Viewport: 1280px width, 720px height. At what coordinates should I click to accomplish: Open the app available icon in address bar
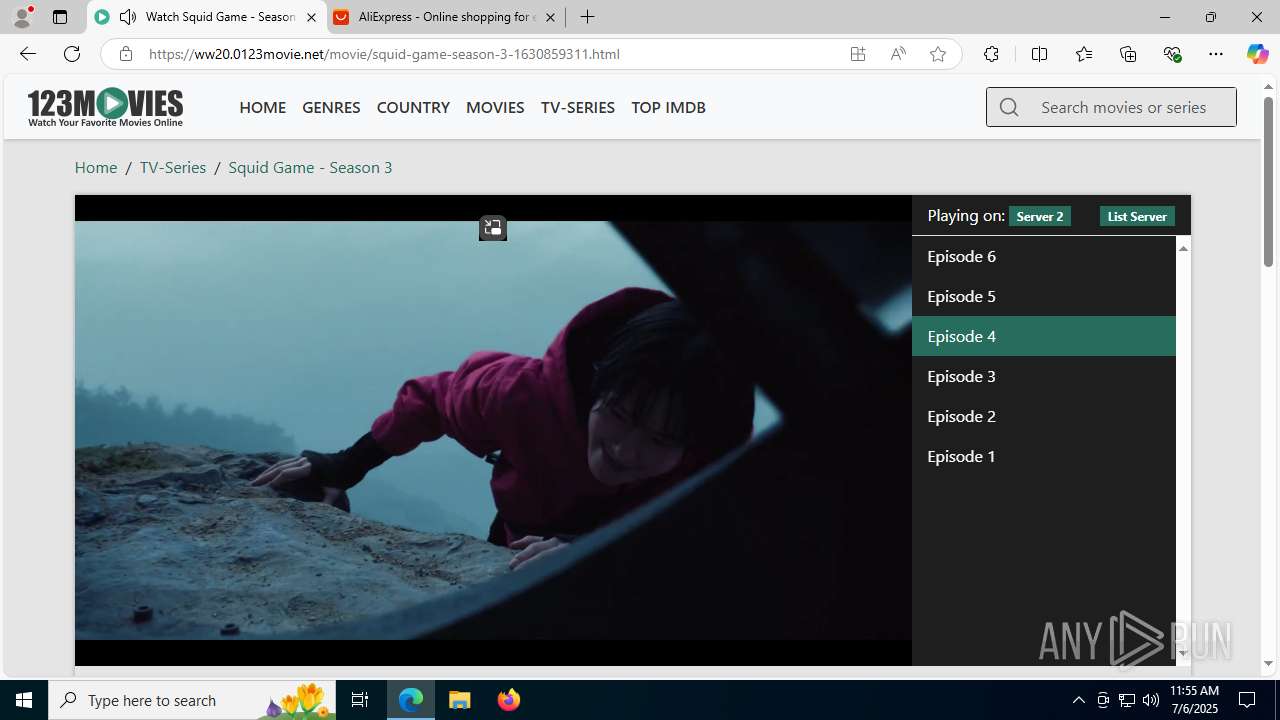[x=858, y=54]
